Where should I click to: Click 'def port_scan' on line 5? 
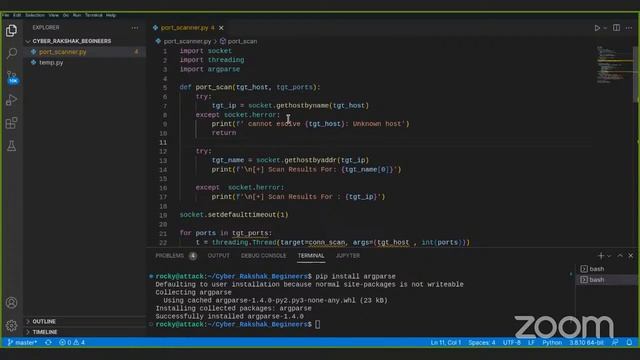[206, 87]
